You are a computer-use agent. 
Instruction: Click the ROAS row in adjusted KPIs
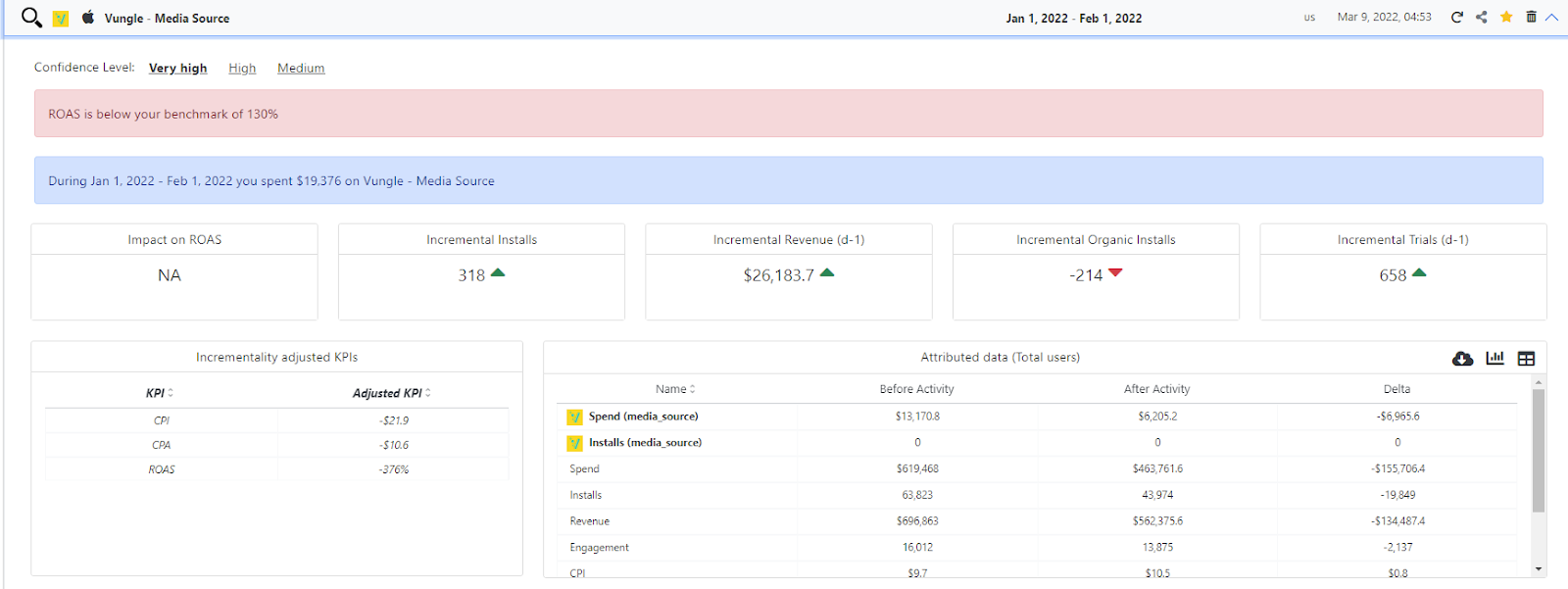[276, 469]
